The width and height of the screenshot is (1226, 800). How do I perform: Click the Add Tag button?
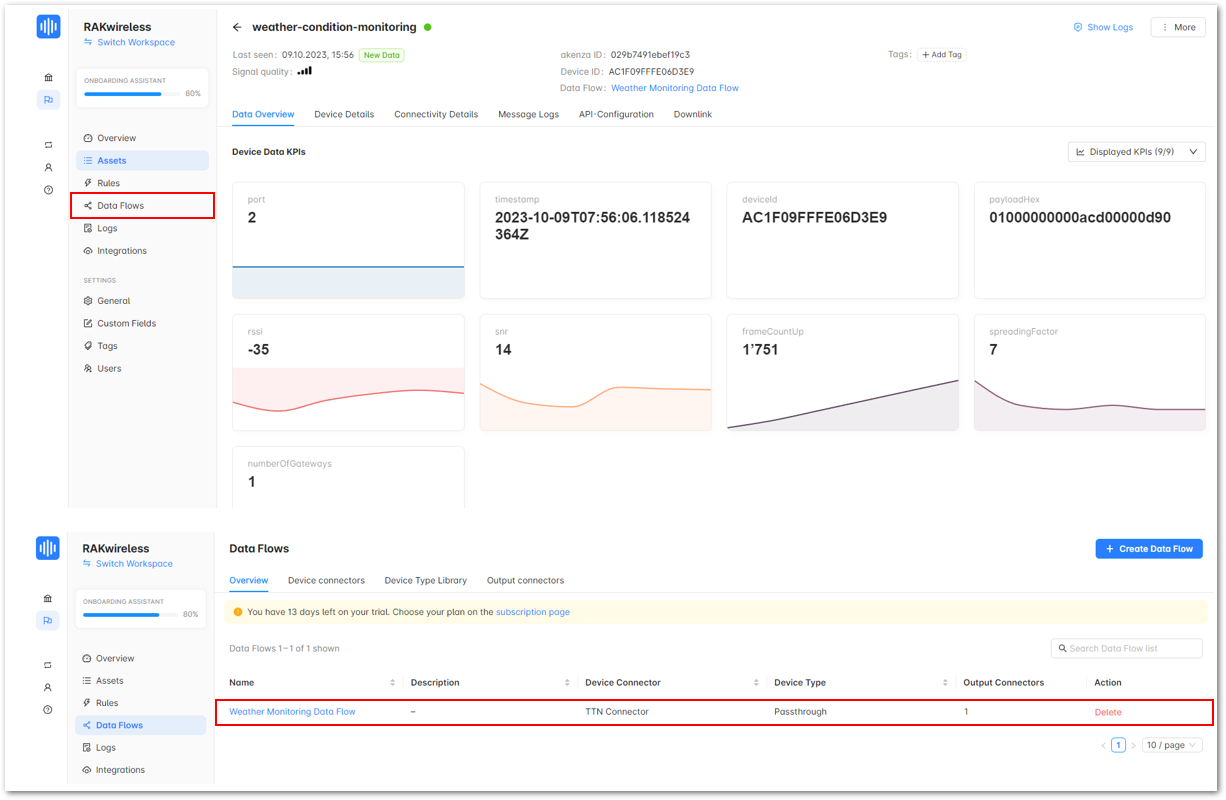[x=942, y=54]
